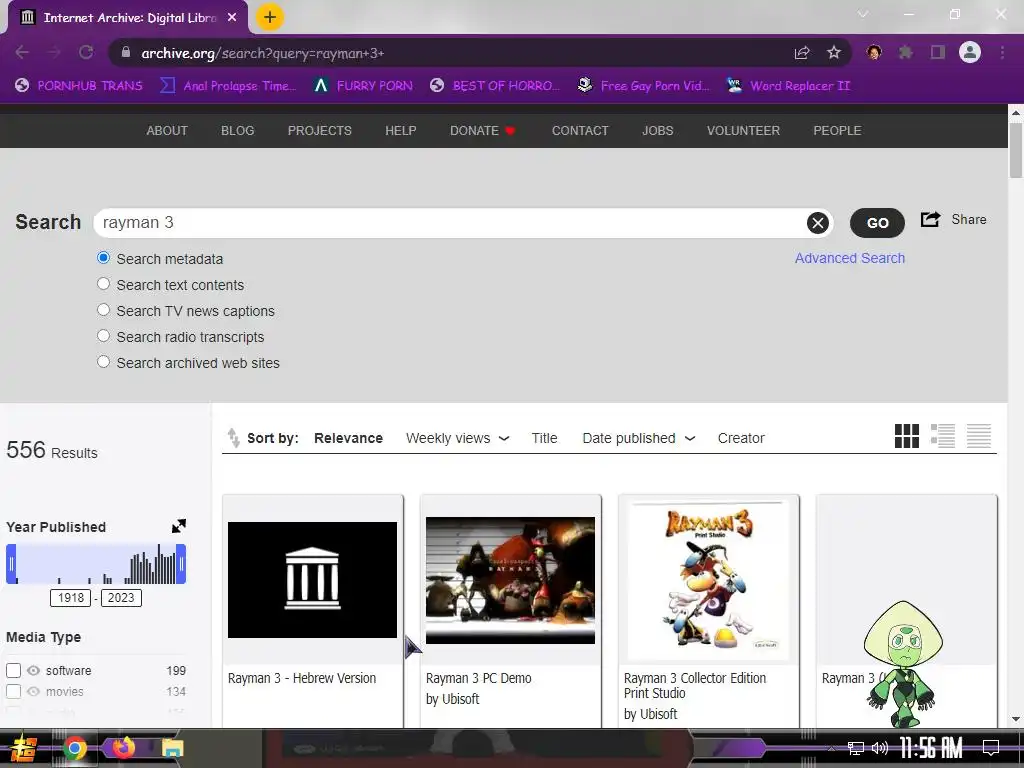Open the PEOPLE menu item
This screenshot has height=768, width=1024.
[837, 131]
